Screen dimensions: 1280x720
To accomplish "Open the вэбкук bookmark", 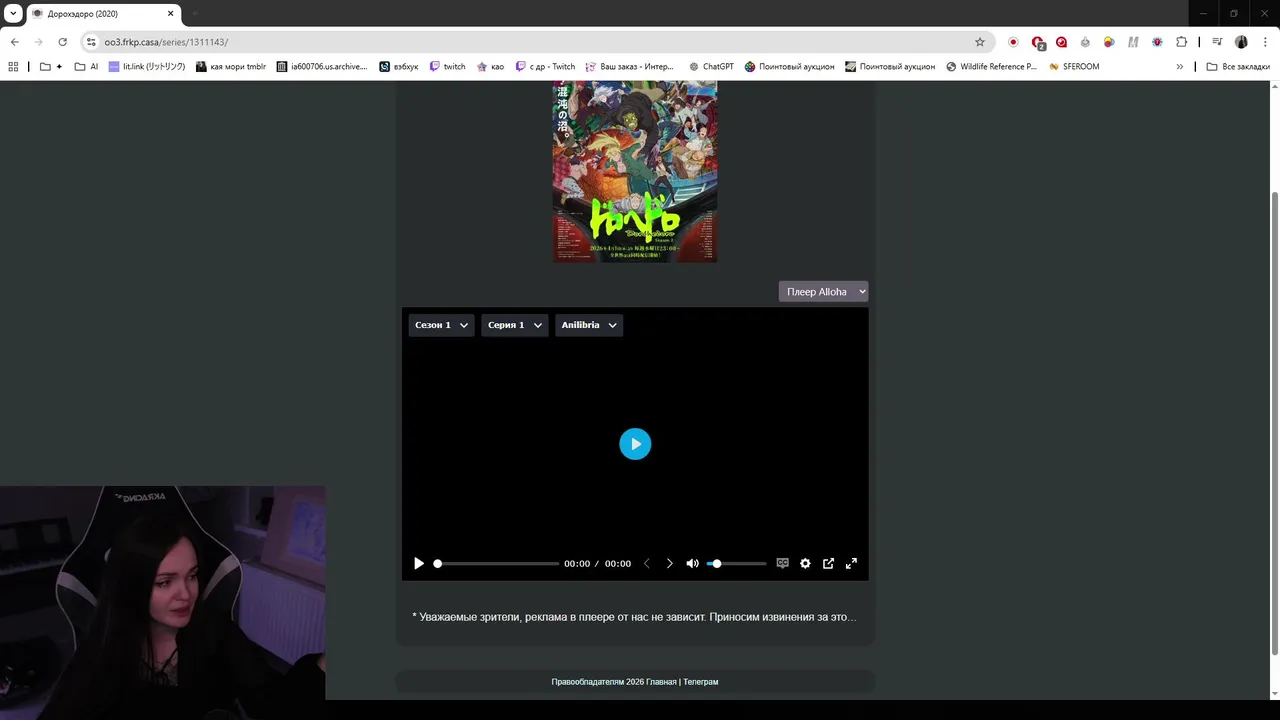I will click(x=399, y=67).
